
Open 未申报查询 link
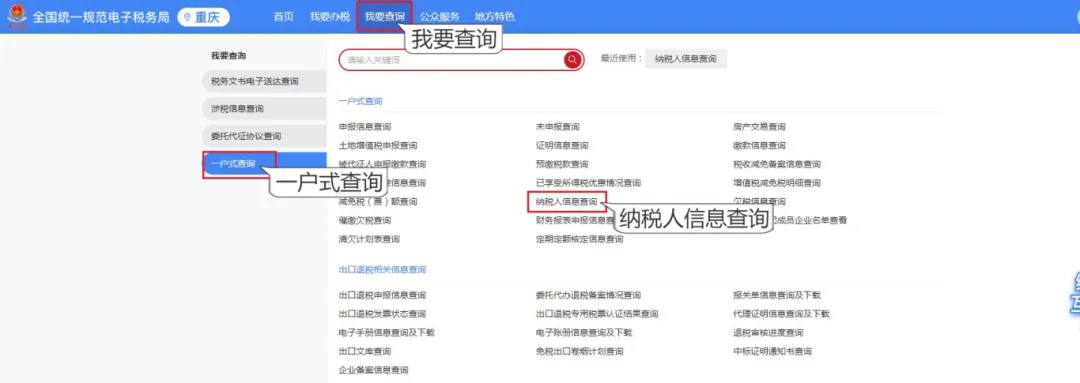coord(558,127)
